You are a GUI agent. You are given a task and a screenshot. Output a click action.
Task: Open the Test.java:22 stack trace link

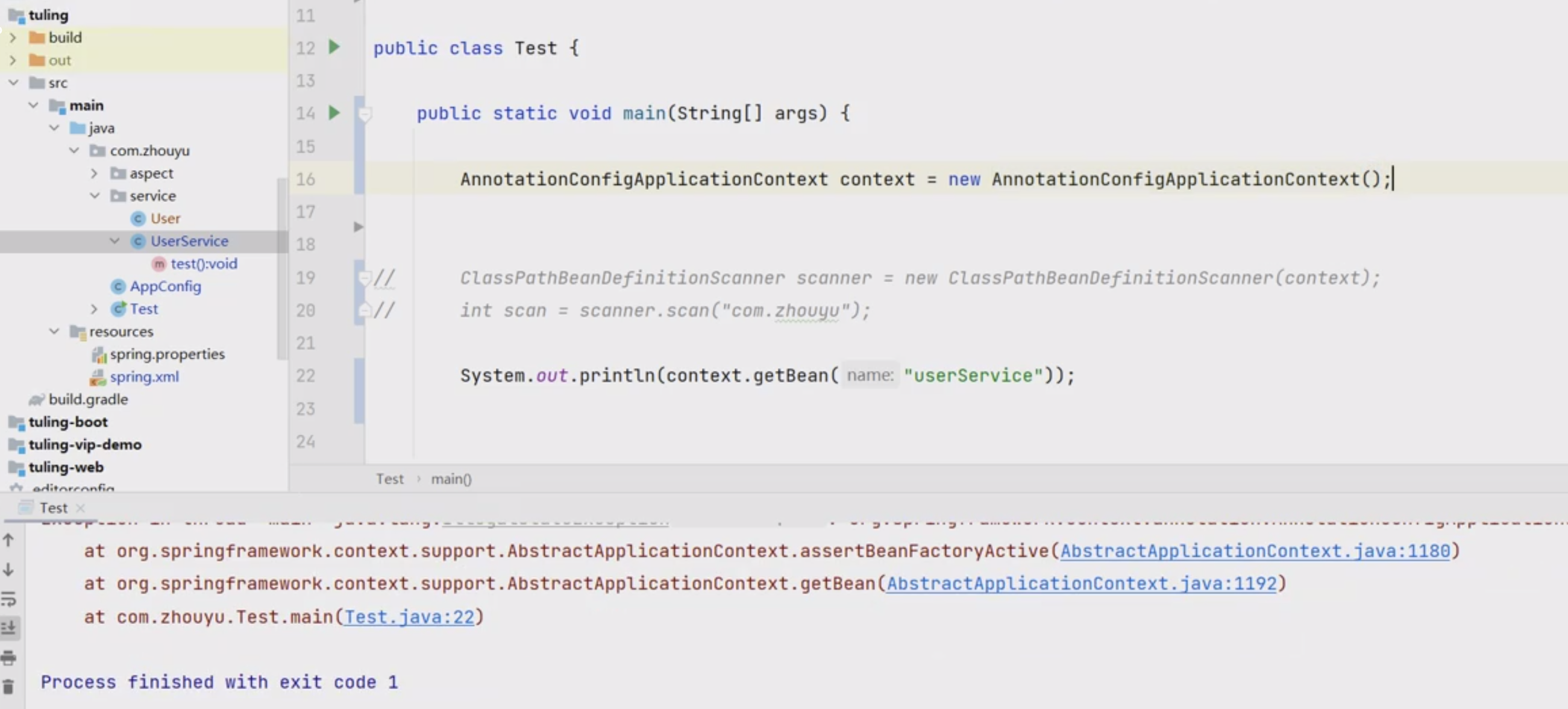(409, 616)
